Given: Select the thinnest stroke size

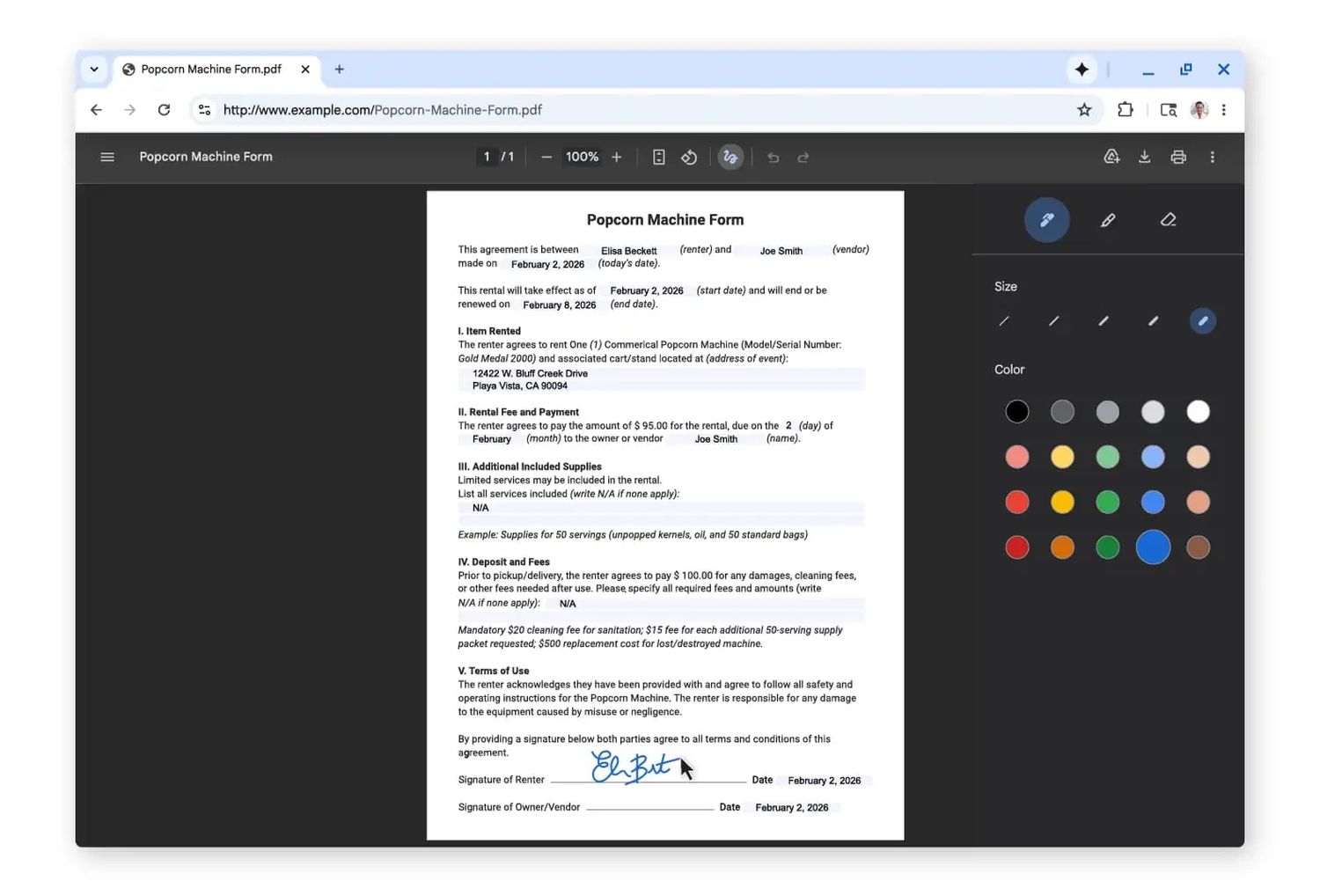Looking at the screenshot, I should click(x=1003, y=320).
